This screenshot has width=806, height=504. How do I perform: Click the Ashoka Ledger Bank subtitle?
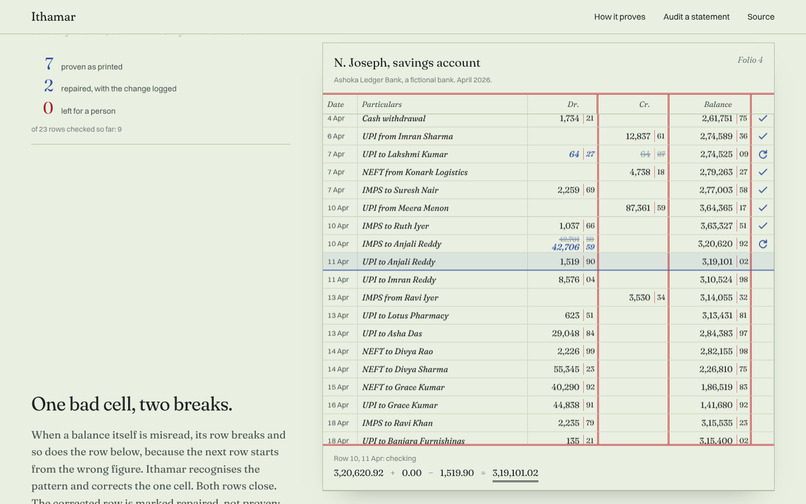coord(413,80)
